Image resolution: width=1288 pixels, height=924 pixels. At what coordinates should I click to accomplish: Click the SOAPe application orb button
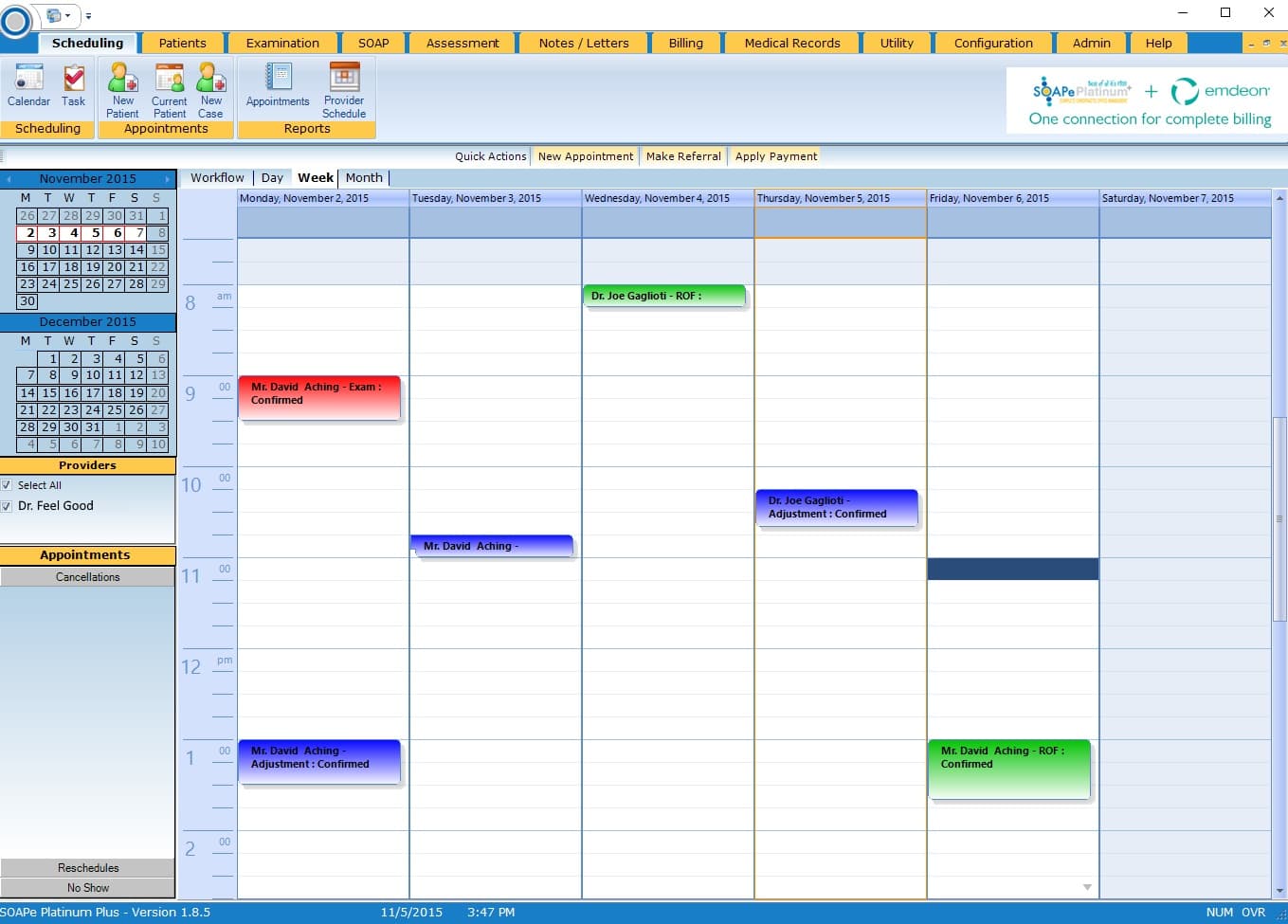click(16, 21)
